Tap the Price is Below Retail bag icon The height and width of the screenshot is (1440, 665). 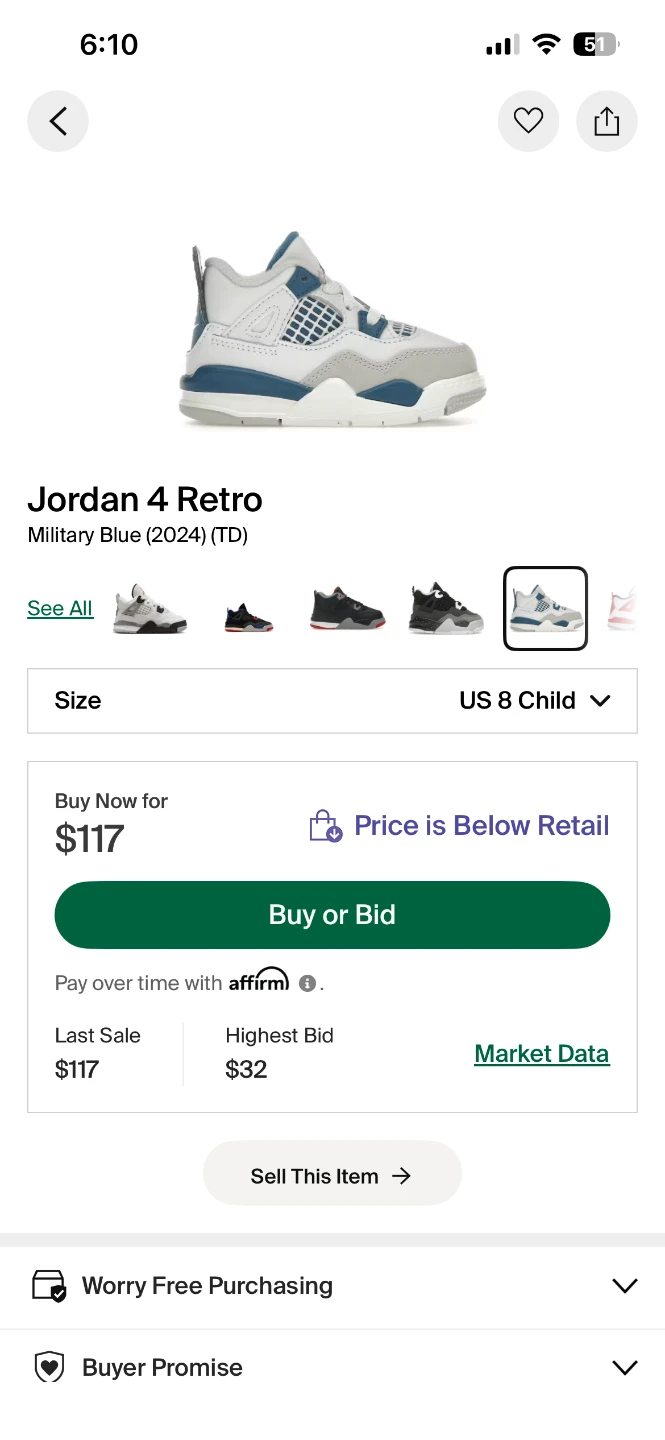326,826
